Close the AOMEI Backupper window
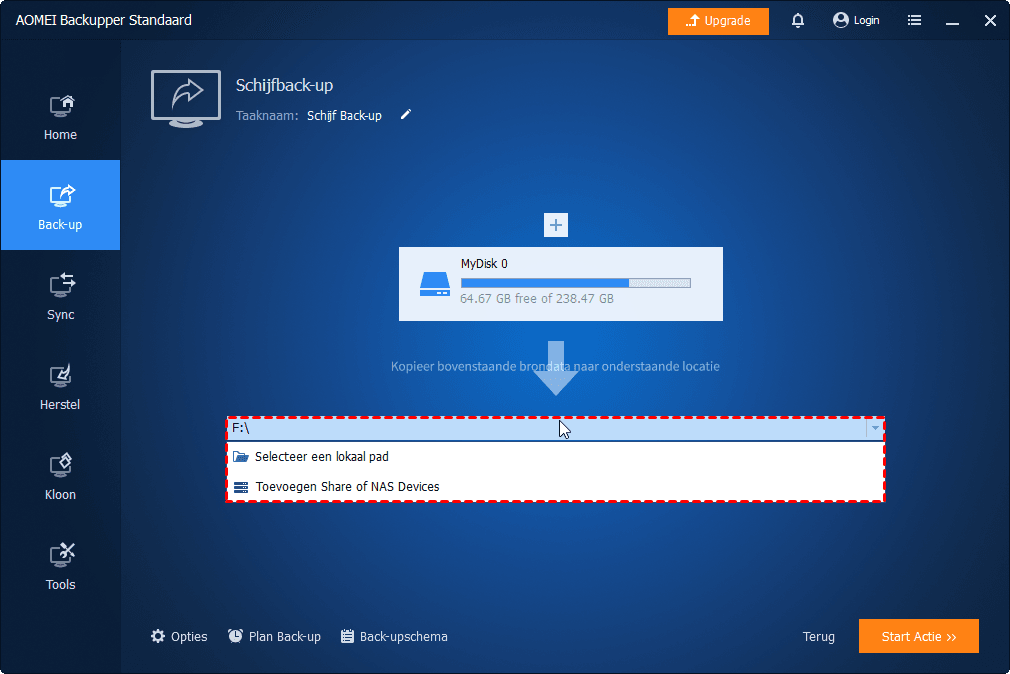Viewport: 1010px width, 674px height. coord(990,21)
